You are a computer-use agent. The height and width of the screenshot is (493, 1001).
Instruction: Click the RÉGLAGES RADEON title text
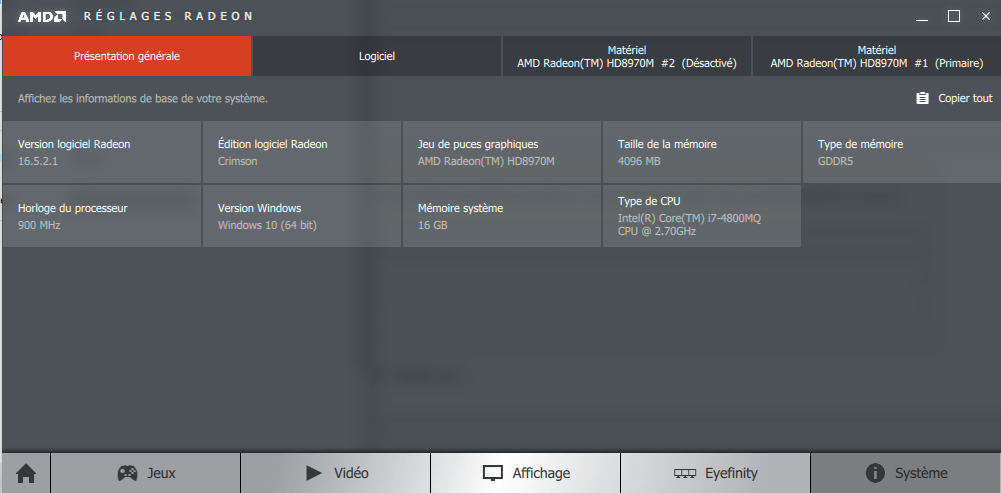(169, 17)
